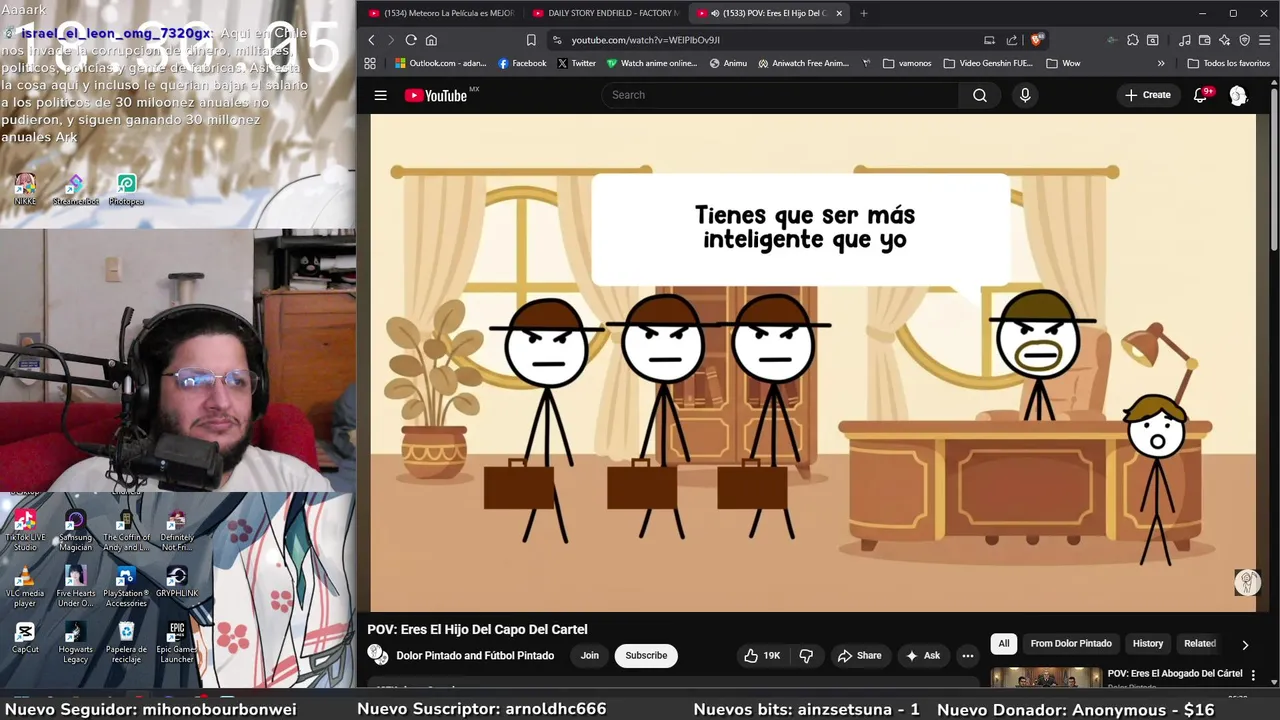Image resolution: width=1280 pixels, height=720 pixels.
Task: Open YouTube notifications bell
Action: (1201, 95)
